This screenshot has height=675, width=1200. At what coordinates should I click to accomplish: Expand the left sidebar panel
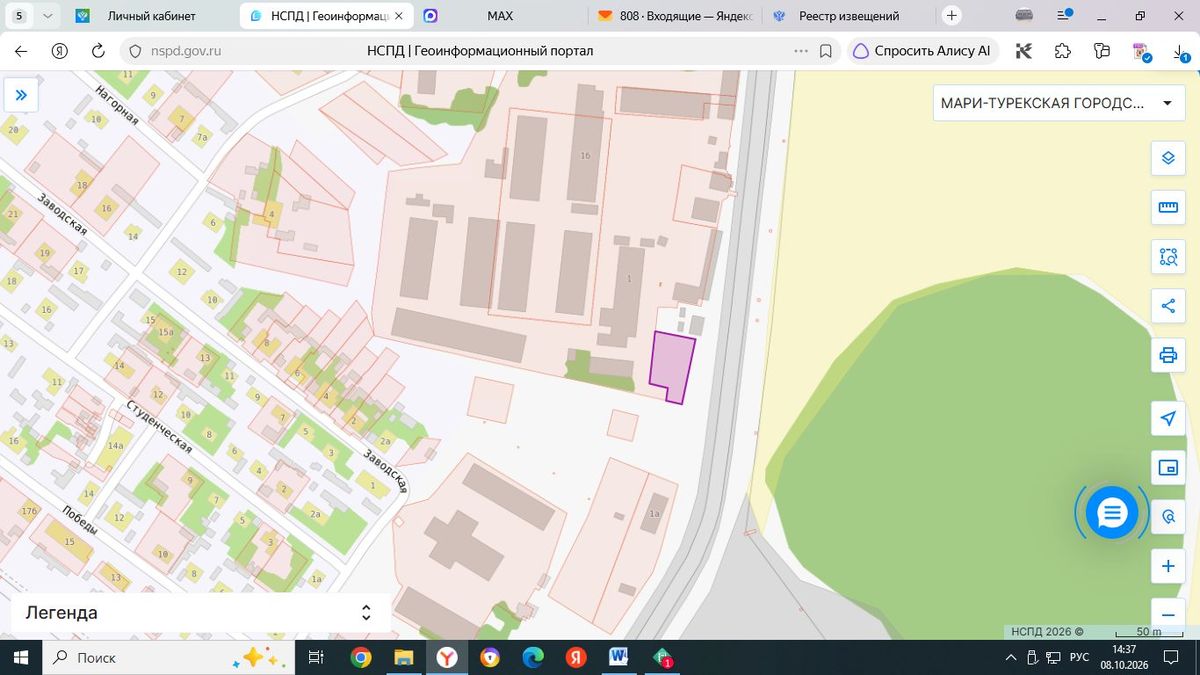tap(21, 96)
